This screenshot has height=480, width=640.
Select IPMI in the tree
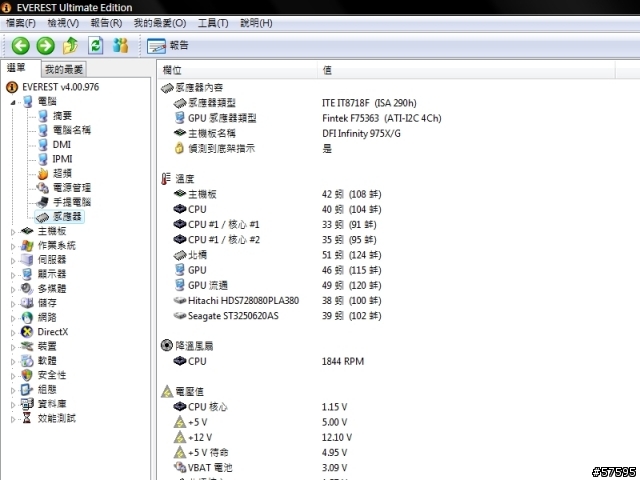tap(62, 159)
